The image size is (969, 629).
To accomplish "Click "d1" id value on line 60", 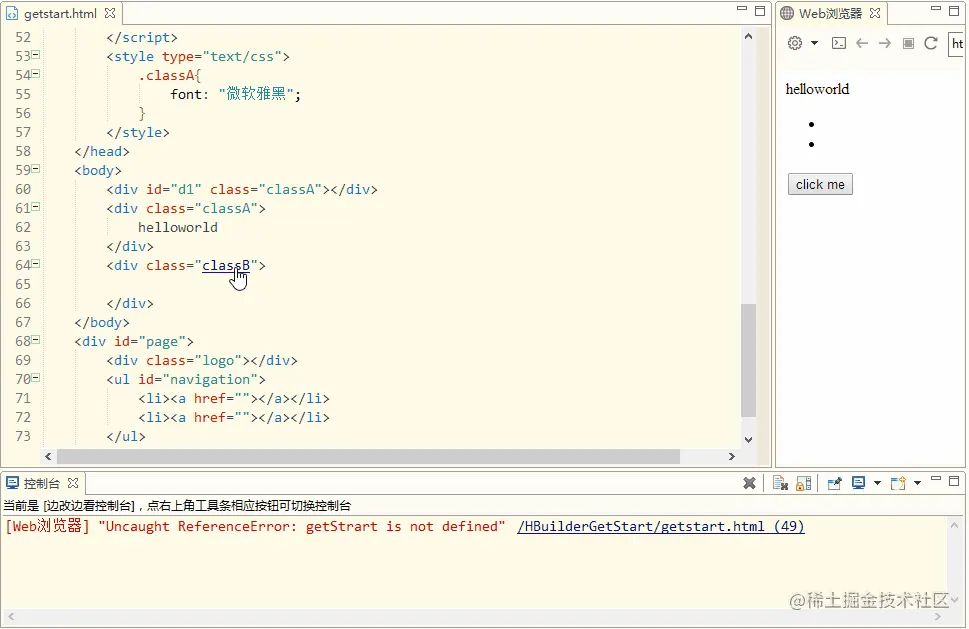I will (x=186, y=189).
